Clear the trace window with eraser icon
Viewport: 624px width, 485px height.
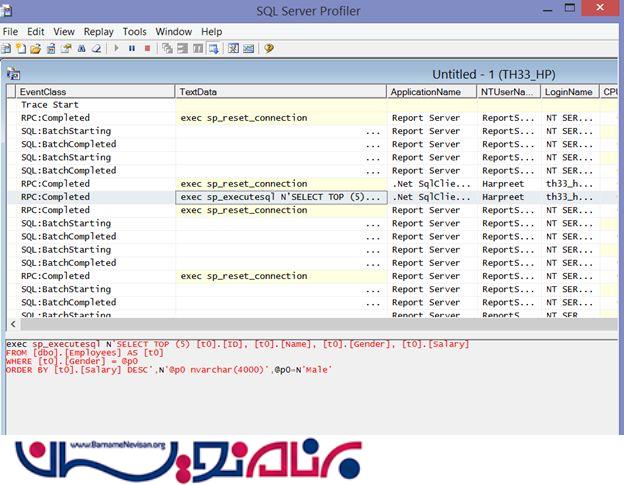pos(96,48)
